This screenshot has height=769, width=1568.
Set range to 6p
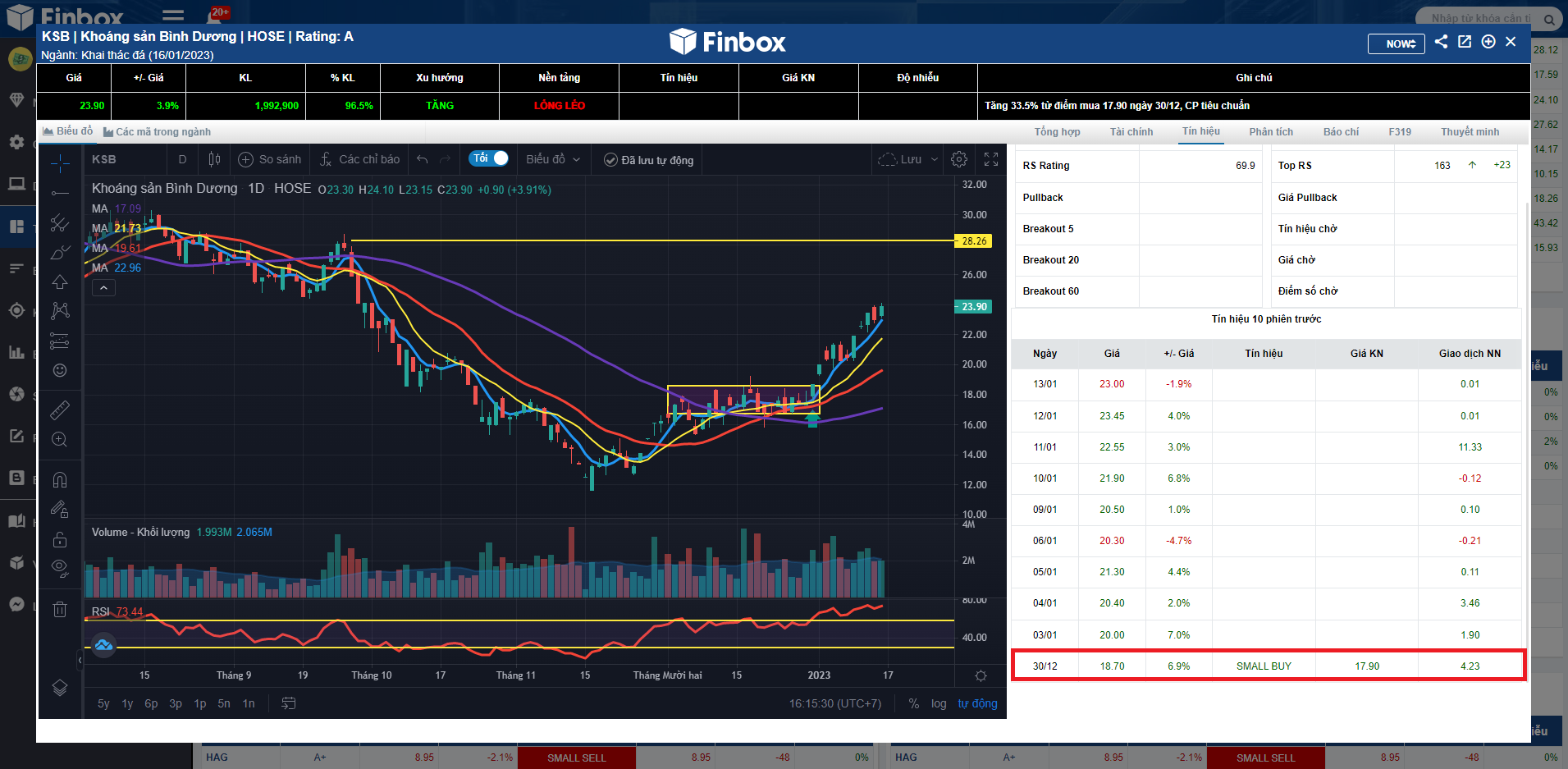click(x=151, y=703)
